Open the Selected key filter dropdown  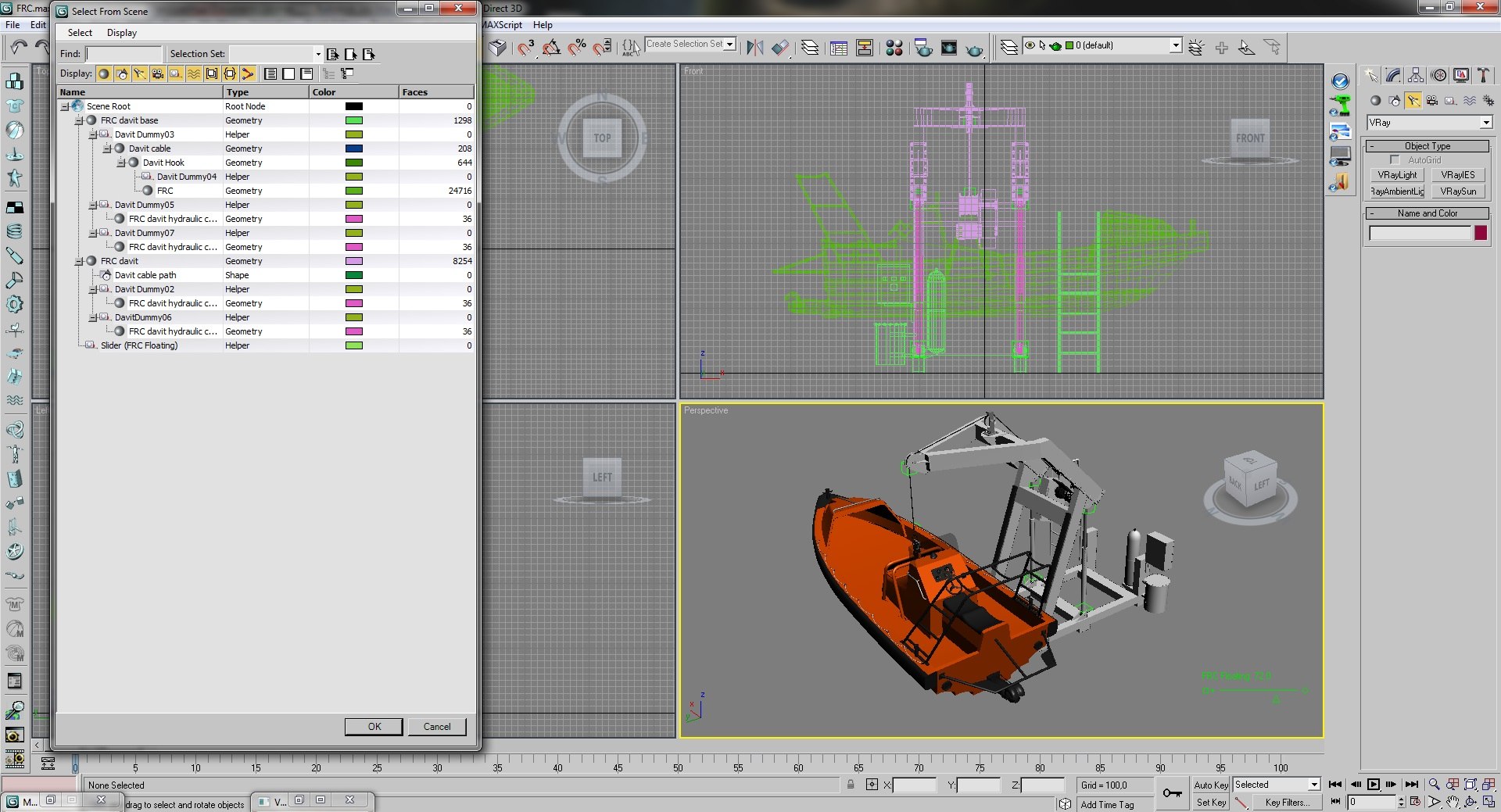click(1314, 785)
